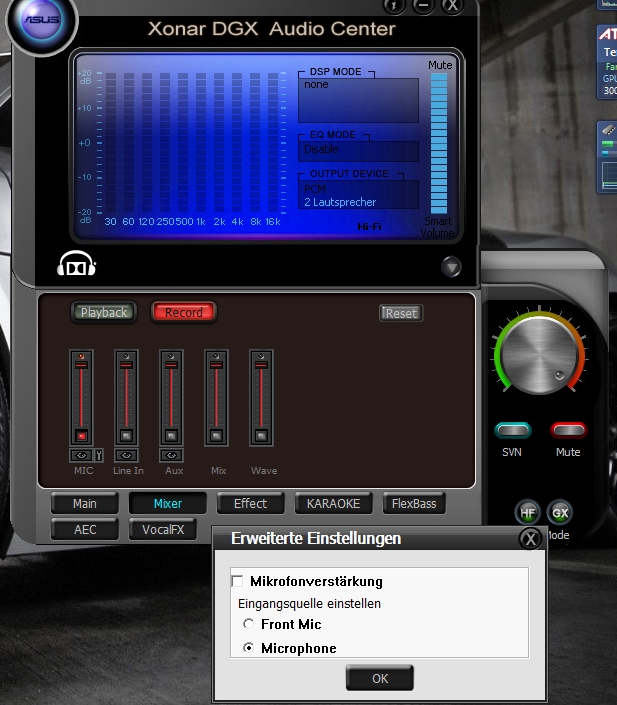Adjust the MIC volume slider

[x=81, y=366]
